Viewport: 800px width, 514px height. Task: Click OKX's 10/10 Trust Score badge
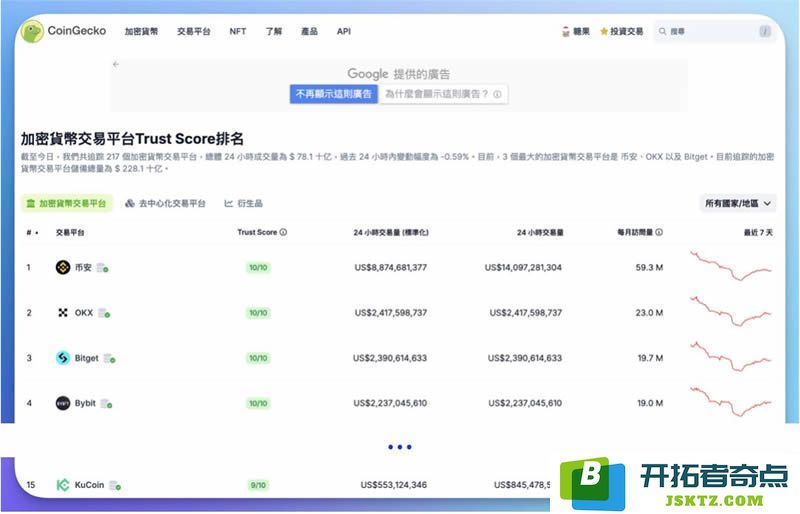click(x=258, y=313)
